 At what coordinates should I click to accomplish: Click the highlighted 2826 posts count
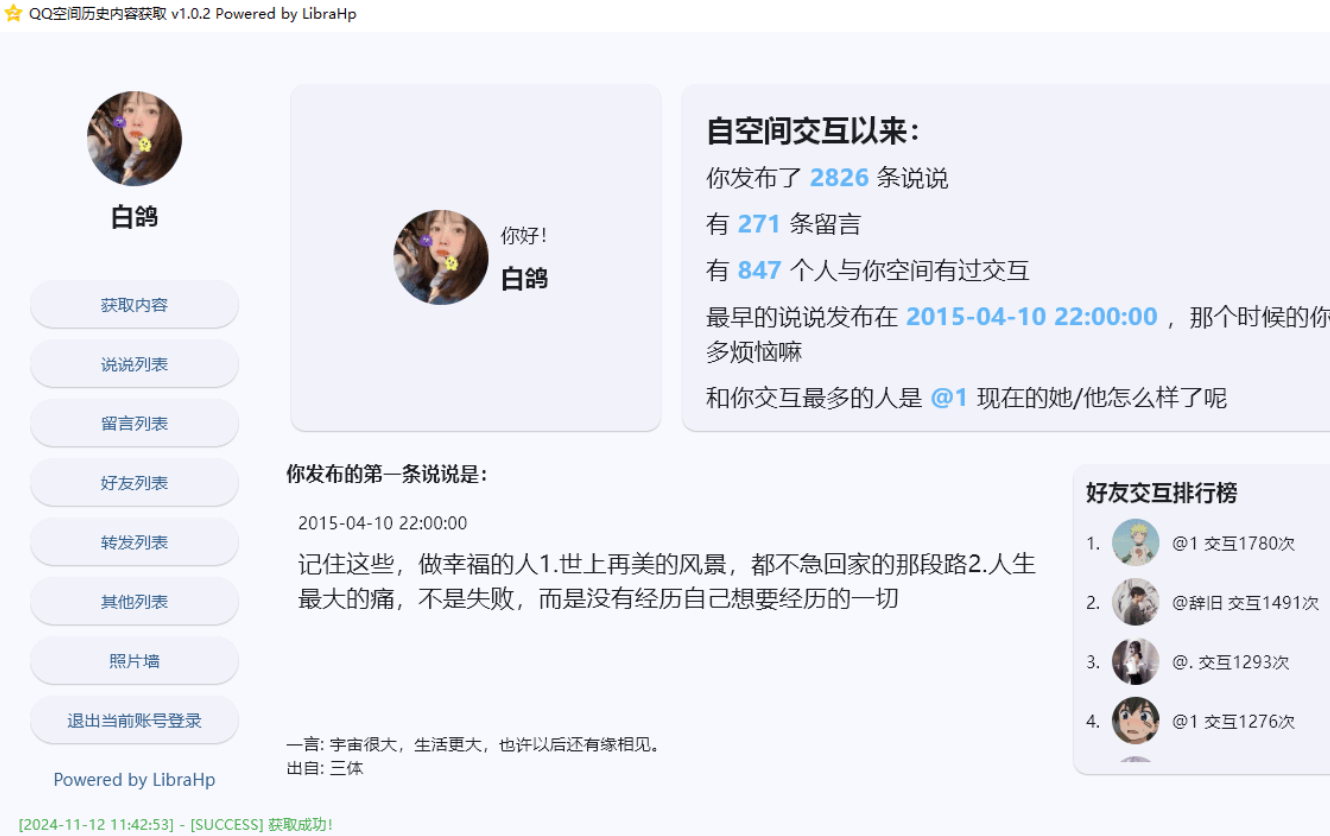click(x=839, y=178)
